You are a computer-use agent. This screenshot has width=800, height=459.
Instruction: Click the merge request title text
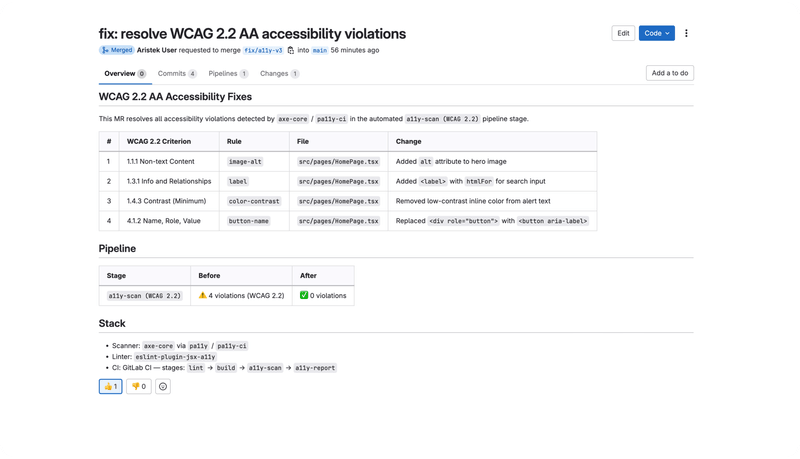[252, 34]
